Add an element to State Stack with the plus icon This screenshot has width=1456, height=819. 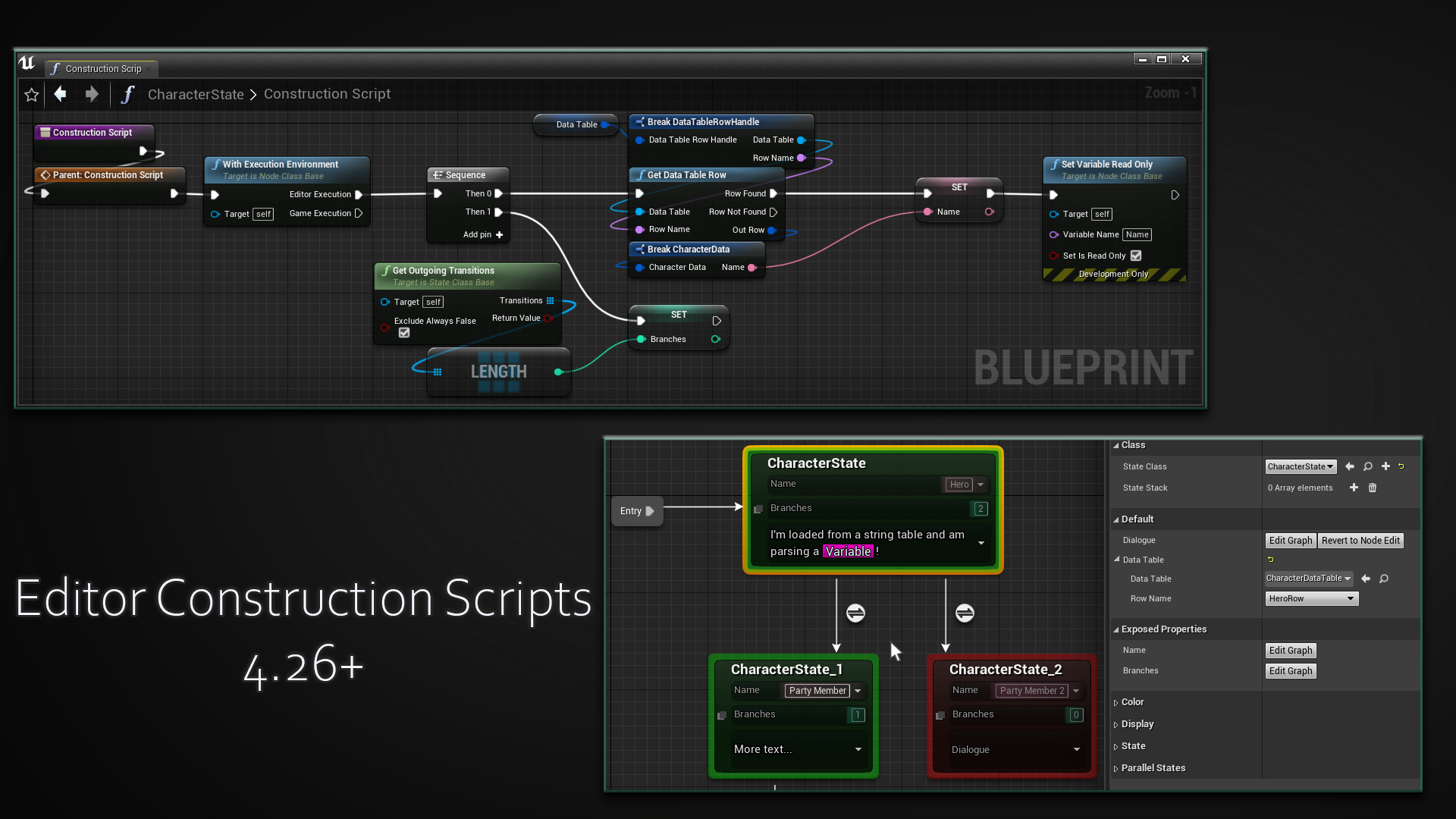1355,488
